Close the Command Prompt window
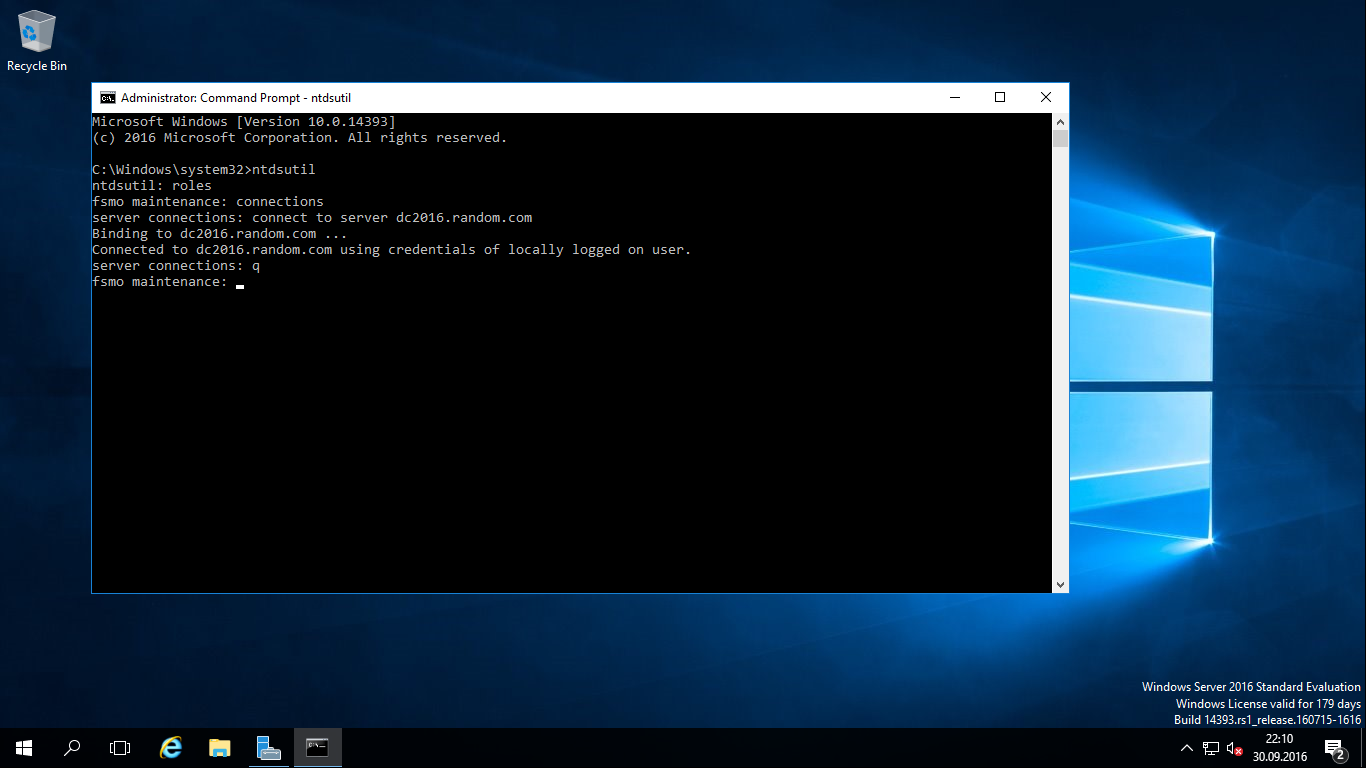Screen dimensions: 1366x768 point(1046,98)
